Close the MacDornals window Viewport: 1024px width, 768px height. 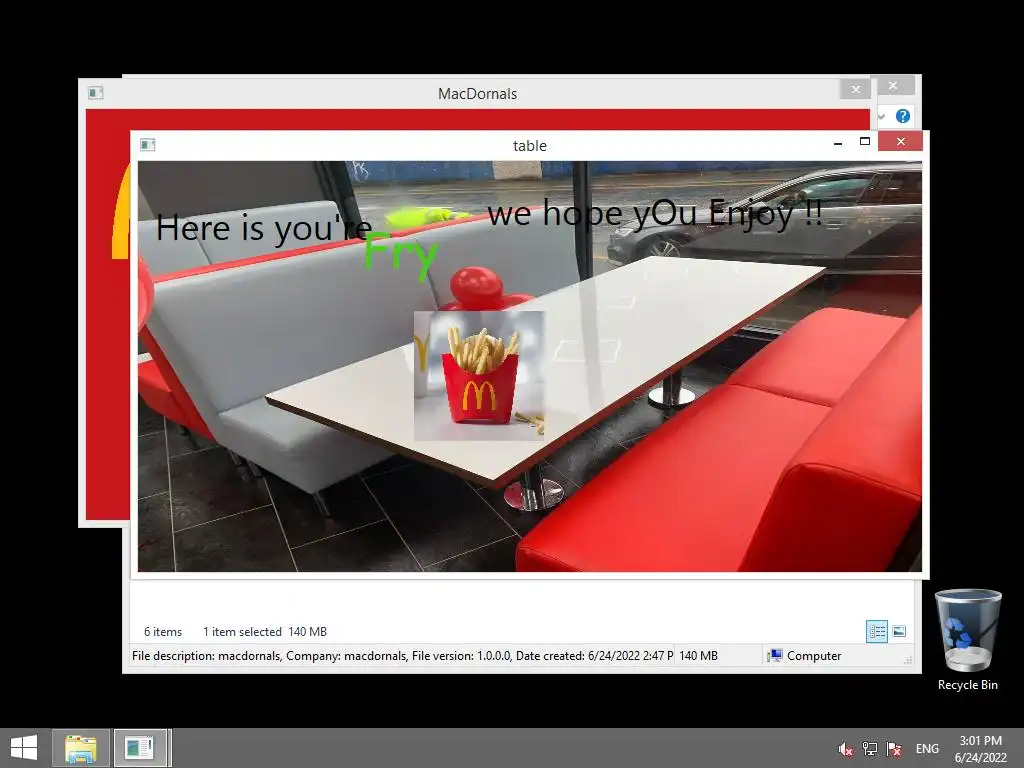[856, 89]
